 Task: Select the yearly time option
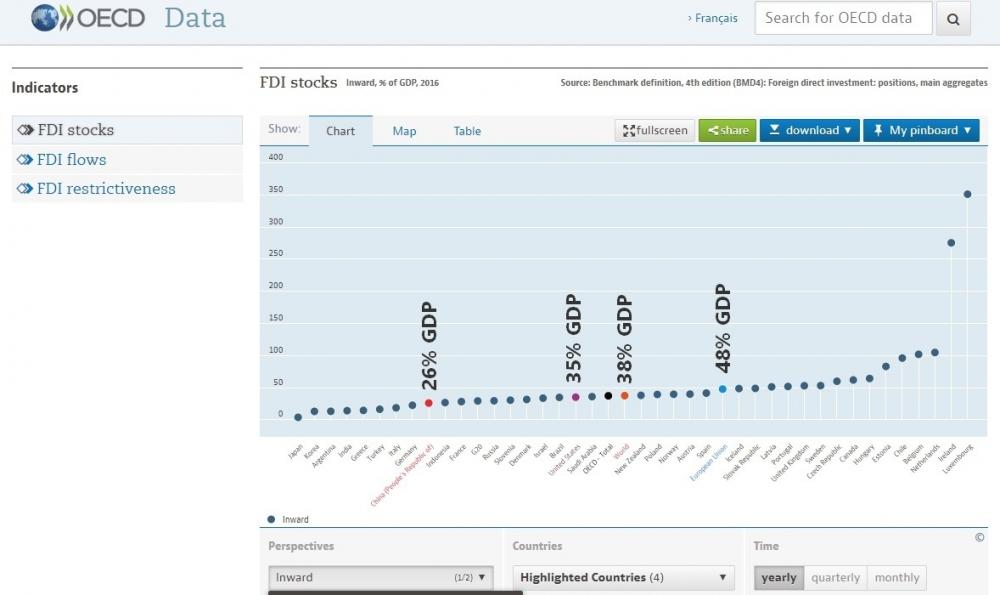point(779,577)
